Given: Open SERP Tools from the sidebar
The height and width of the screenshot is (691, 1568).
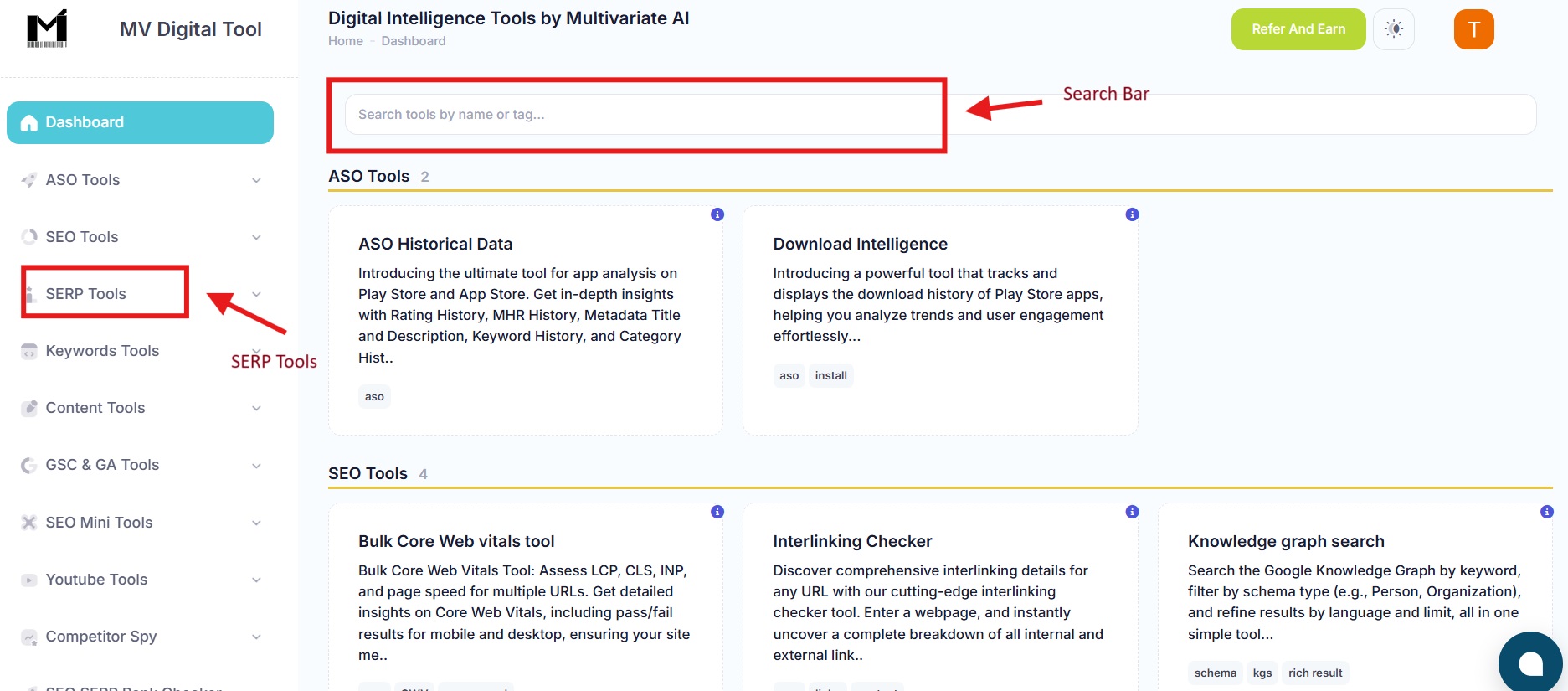Looking at the screenshot, I should click(x=86, y=293).
